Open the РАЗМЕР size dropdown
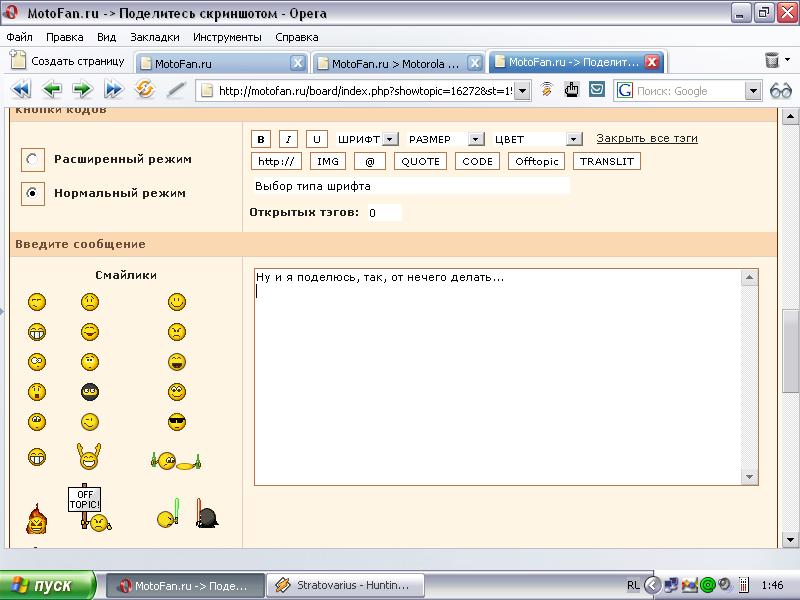Viewport: 800px width, 600px height. [x=445, y=139]
